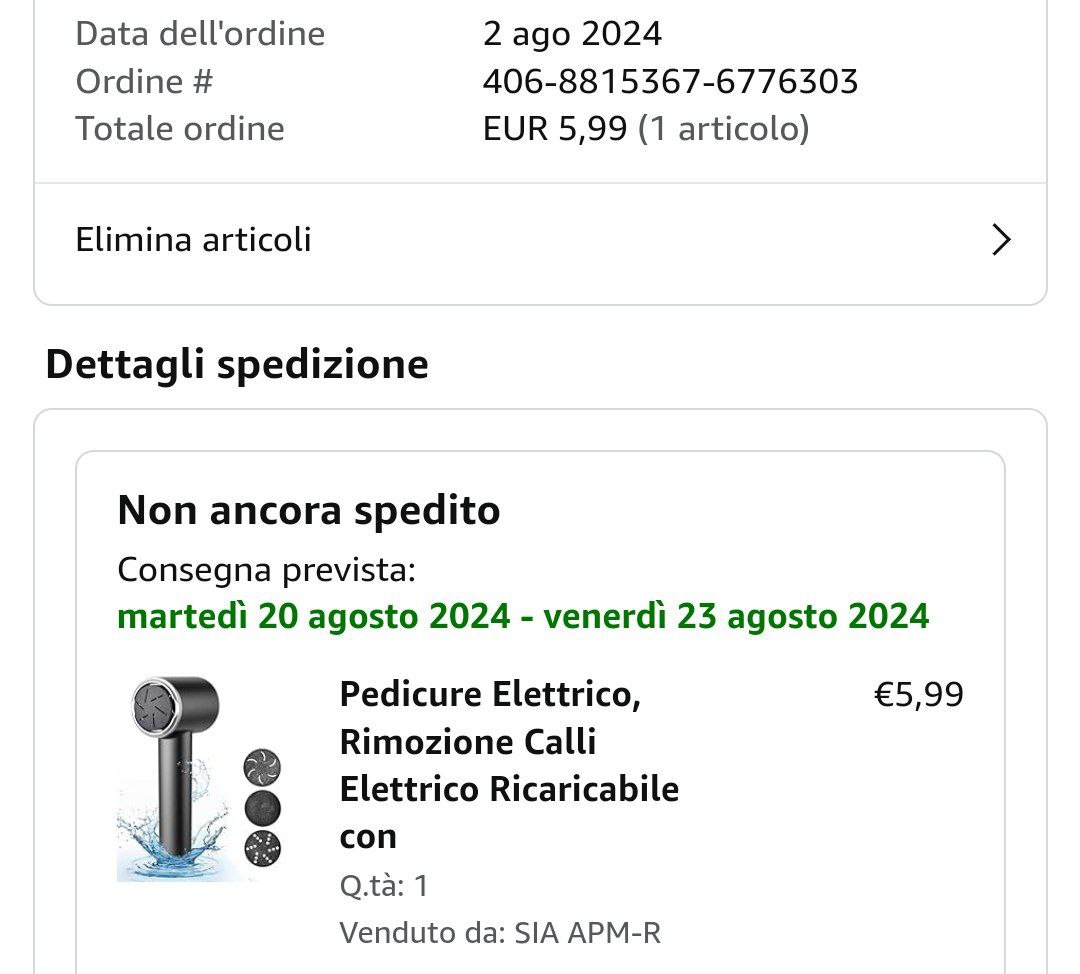Click the green estimated delivery date range
Viewport: 1080px width, 974px height.
coord(523,616)
